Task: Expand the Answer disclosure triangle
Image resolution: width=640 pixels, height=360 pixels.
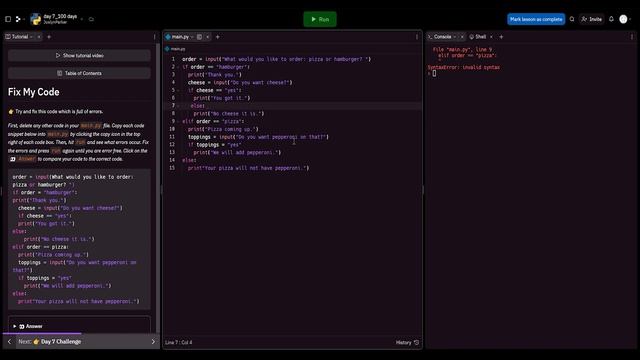Action: pos(15,326)
